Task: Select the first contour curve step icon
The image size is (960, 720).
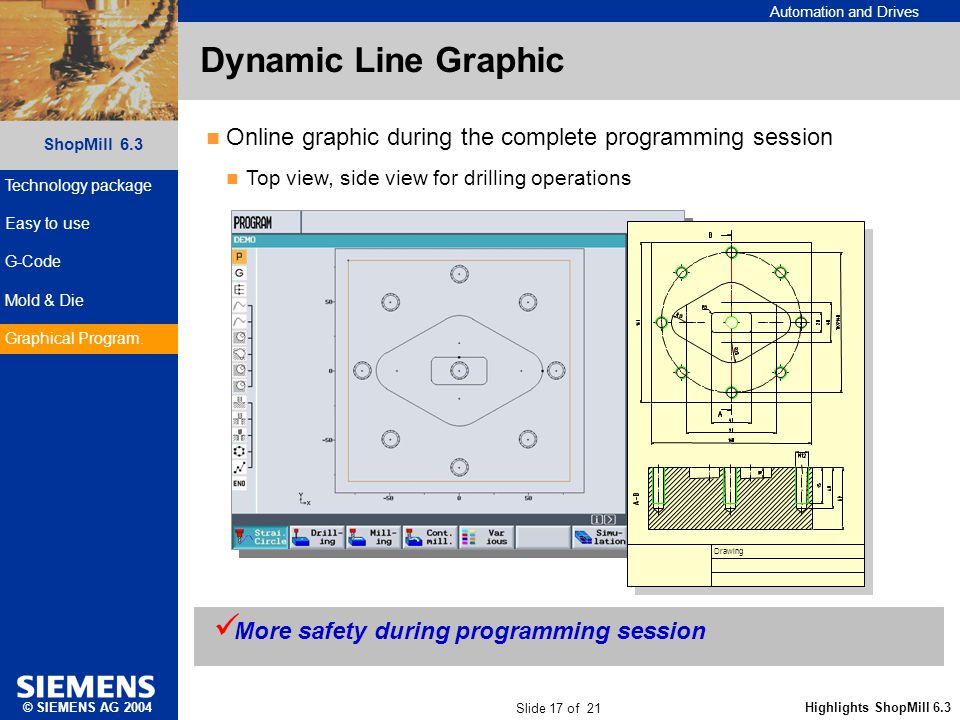Action: point(239,306)
